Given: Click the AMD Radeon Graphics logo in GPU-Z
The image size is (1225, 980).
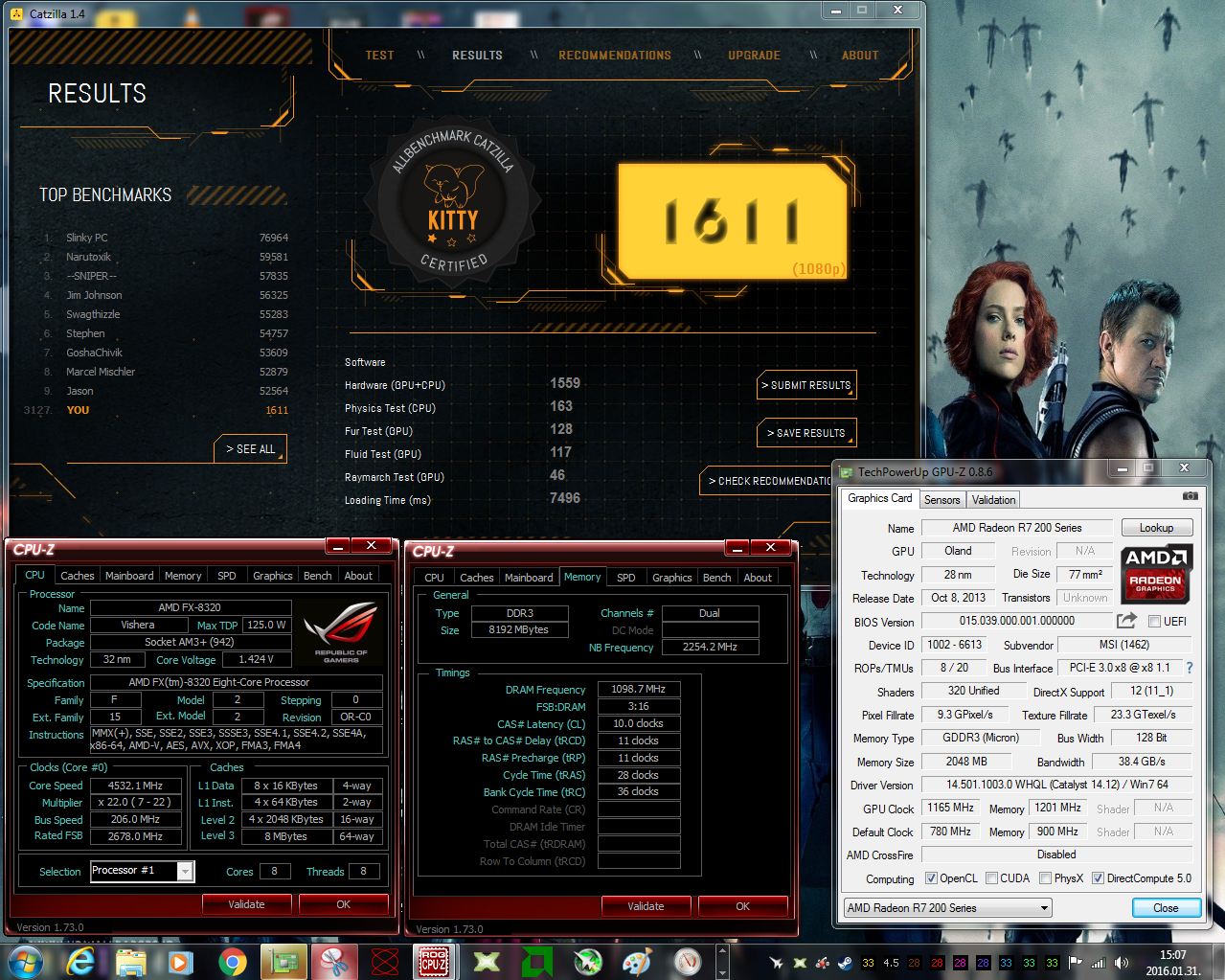Looking at the screenshot, I should coord(1156,573).
